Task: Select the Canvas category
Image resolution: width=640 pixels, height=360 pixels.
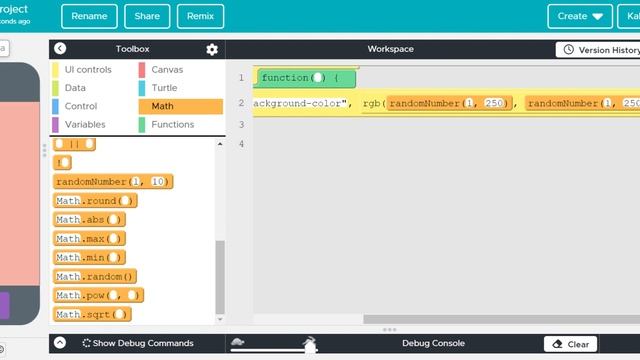Action: pyautogui.click(x=167, y=69)
